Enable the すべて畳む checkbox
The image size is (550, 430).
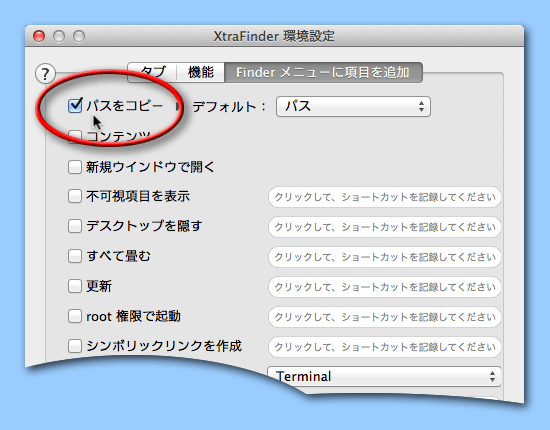(75, 256)
